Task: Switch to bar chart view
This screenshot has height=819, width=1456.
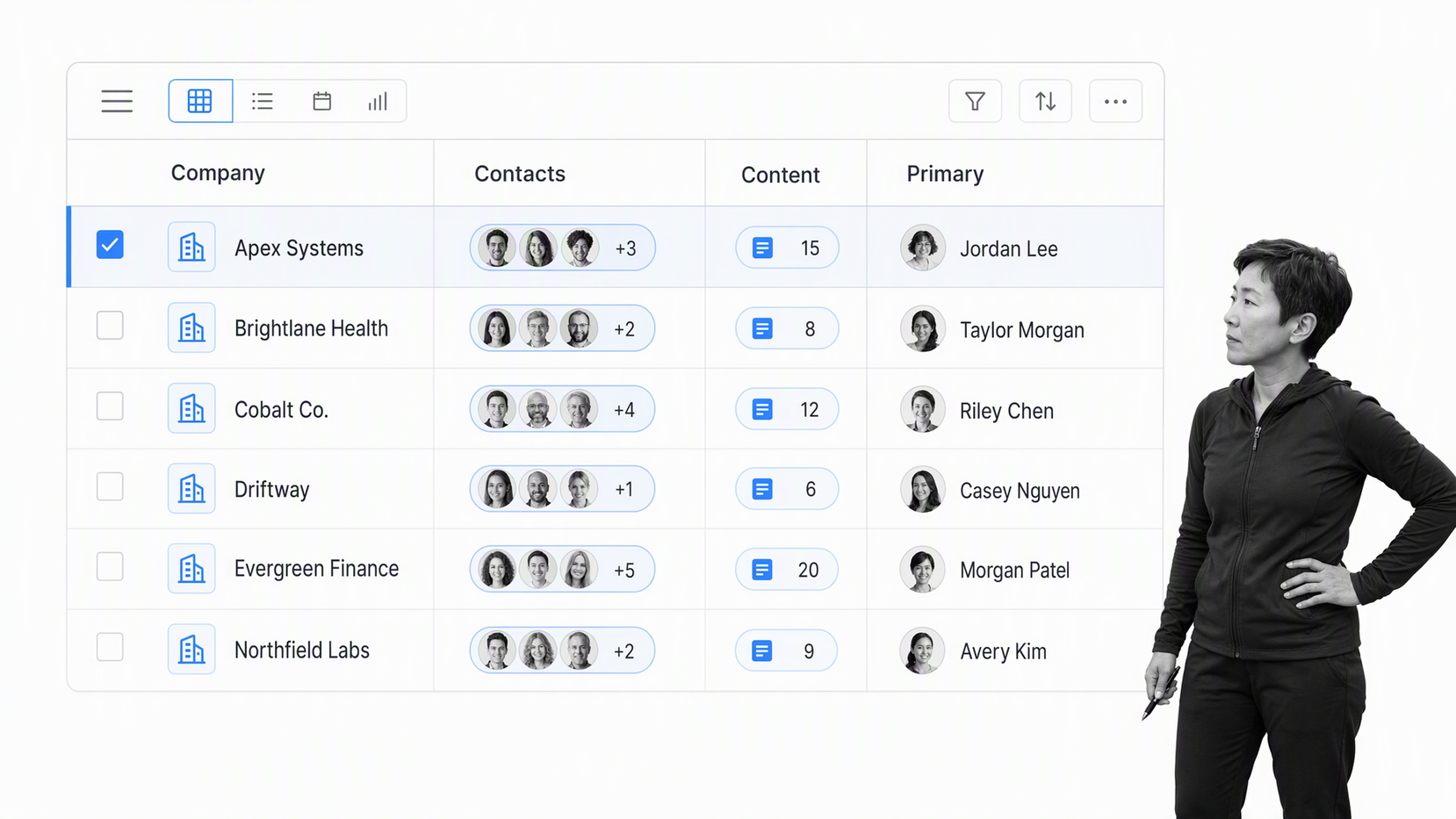Action: [378, 101]
